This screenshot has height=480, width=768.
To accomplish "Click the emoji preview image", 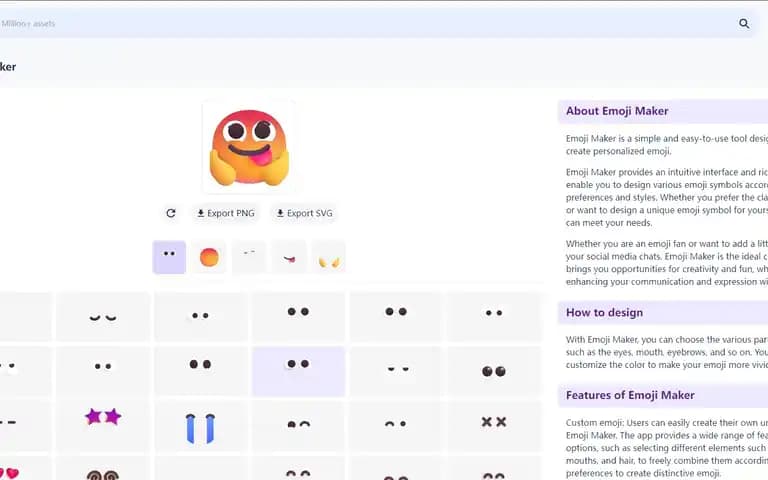I will (x=249, y=147).
